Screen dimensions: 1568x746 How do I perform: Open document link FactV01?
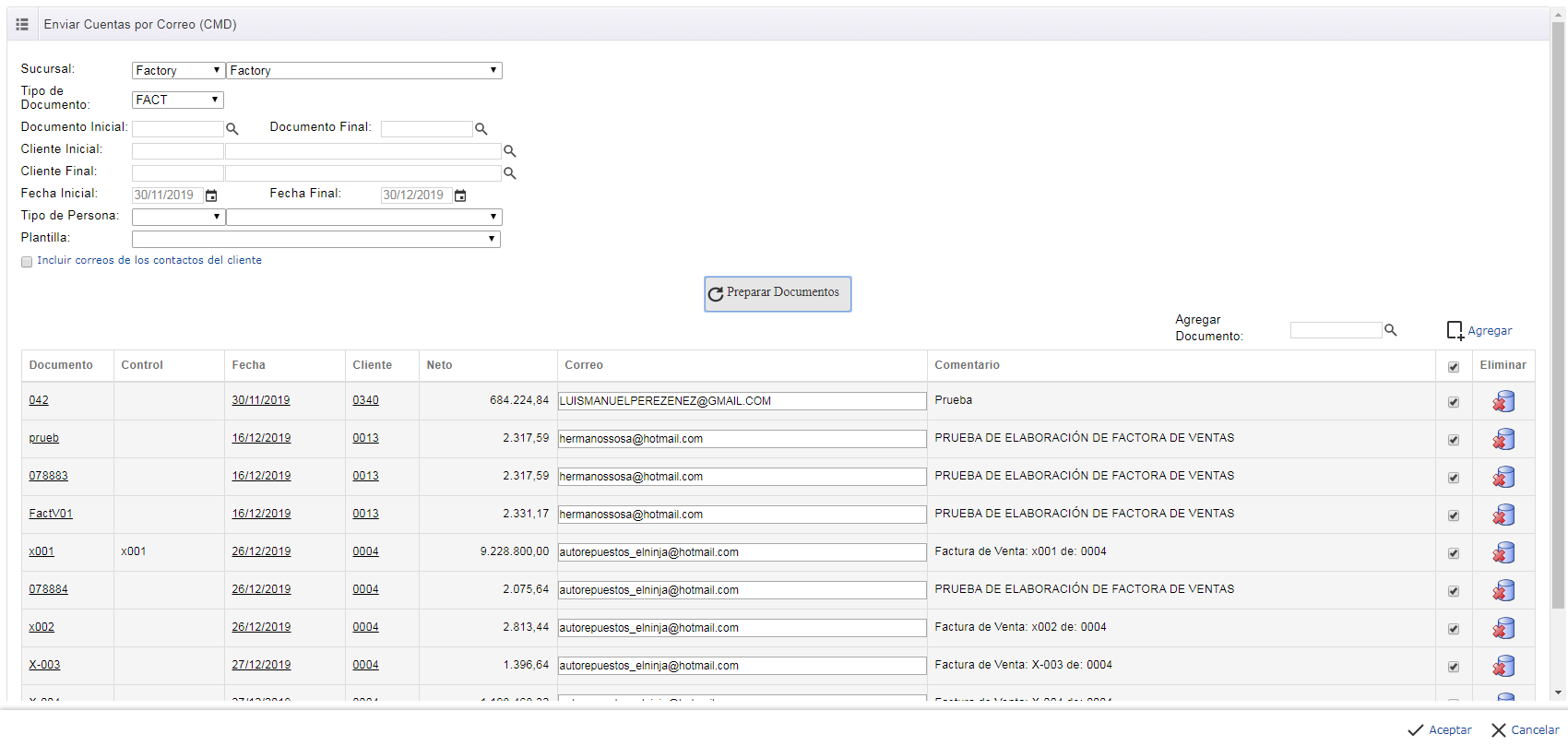pyautogui.click(x=51, y=514)
